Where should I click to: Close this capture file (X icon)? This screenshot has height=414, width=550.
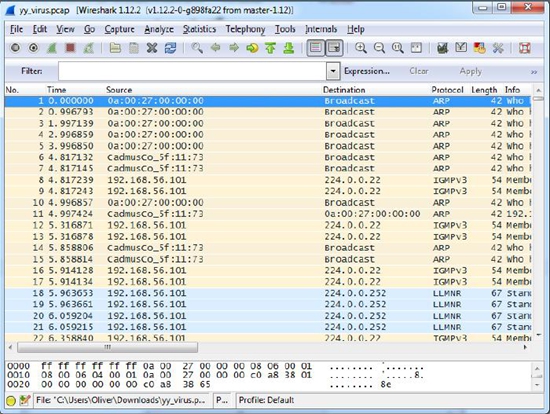pos(152,47)
